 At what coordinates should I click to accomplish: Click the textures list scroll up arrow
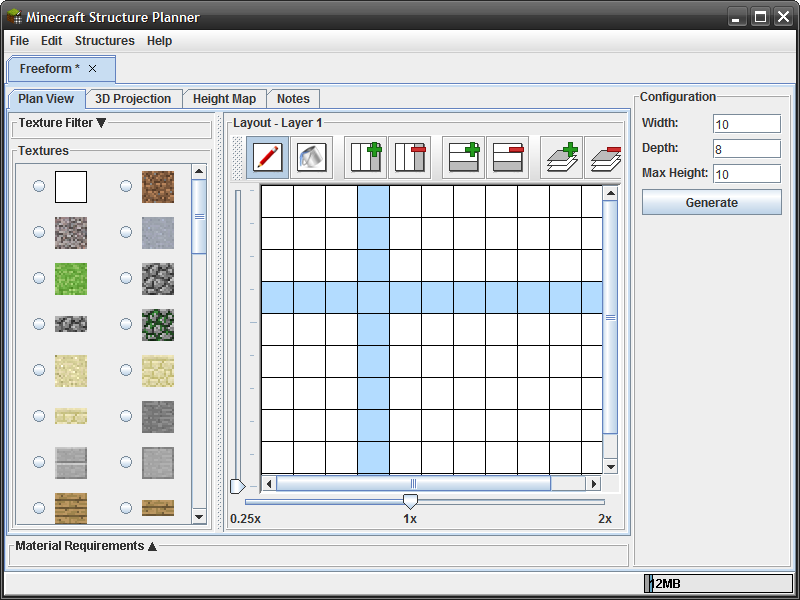coord(199,171)
